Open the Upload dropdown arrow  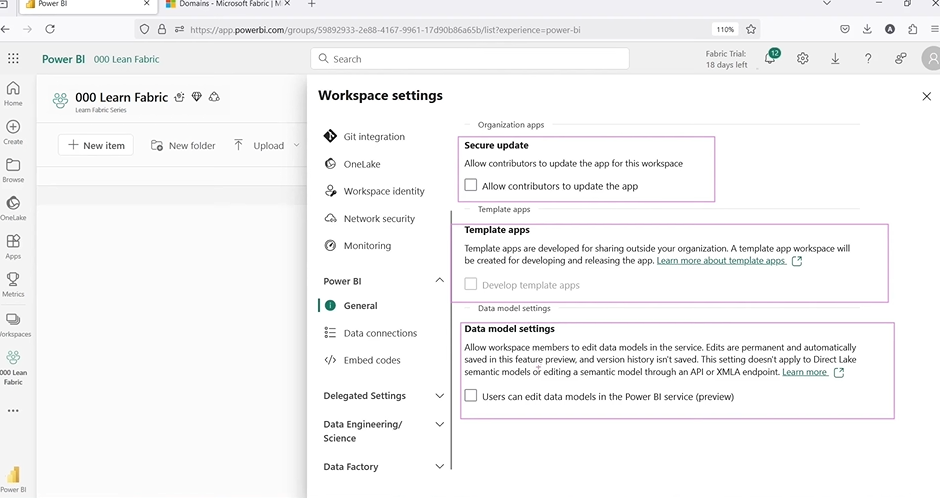[x=296, y=145]
